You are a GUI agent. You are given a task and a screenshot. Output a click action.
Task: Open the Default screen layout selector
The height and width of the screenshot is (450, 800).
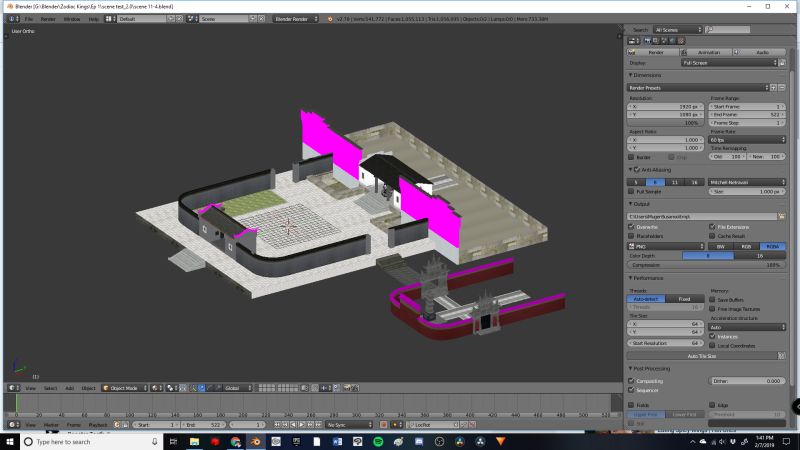111,19
